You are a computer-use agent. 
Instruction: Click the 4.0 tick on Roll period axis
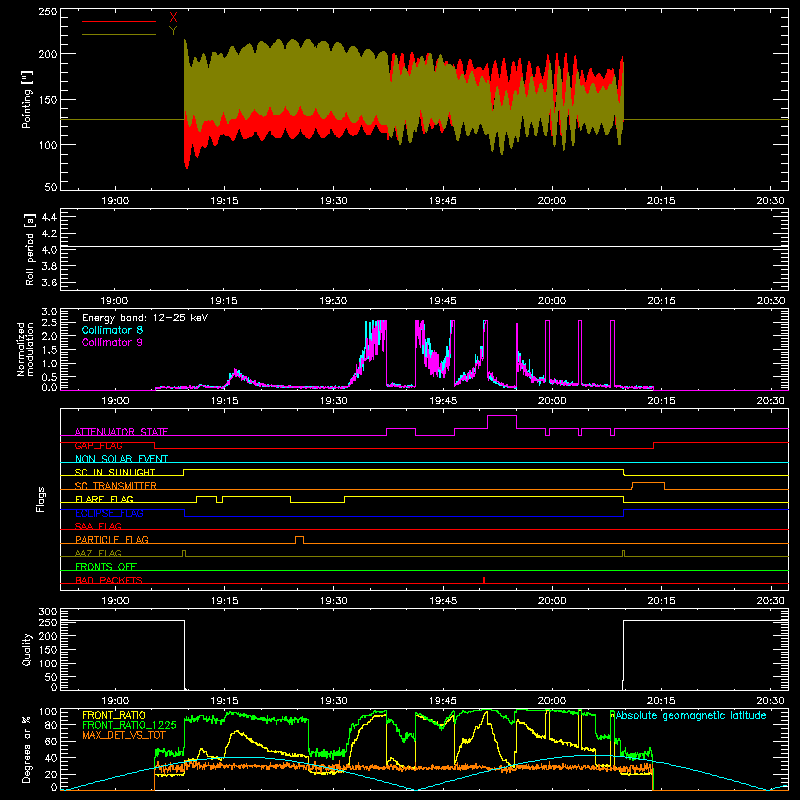coord(49,250)
